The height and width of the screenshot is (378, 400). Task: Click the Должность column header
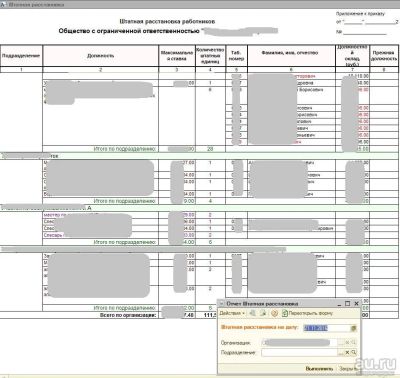(x=101, y=56)
